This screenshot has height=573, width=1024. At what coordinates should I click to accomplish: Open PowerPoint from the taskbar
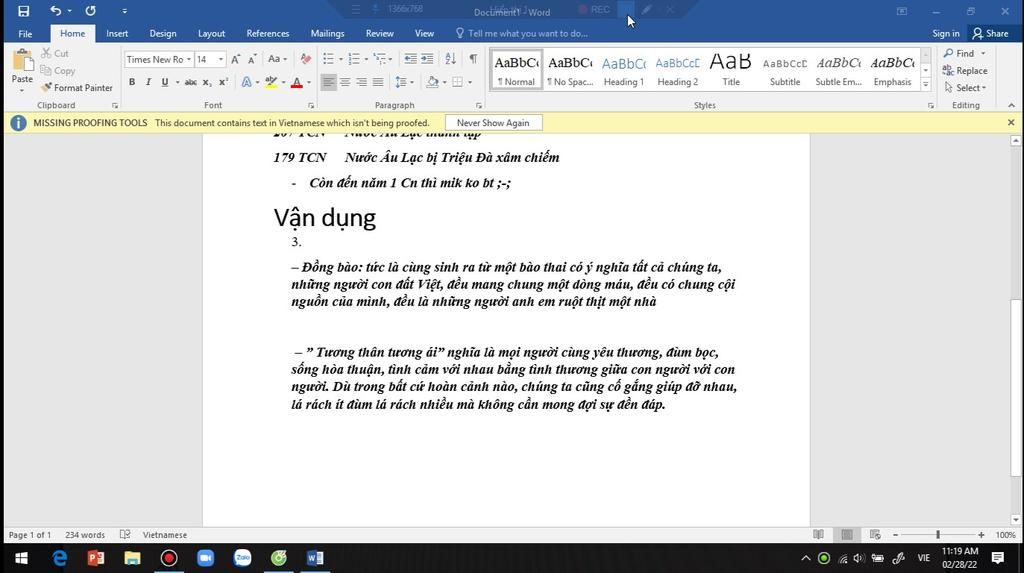95,558
